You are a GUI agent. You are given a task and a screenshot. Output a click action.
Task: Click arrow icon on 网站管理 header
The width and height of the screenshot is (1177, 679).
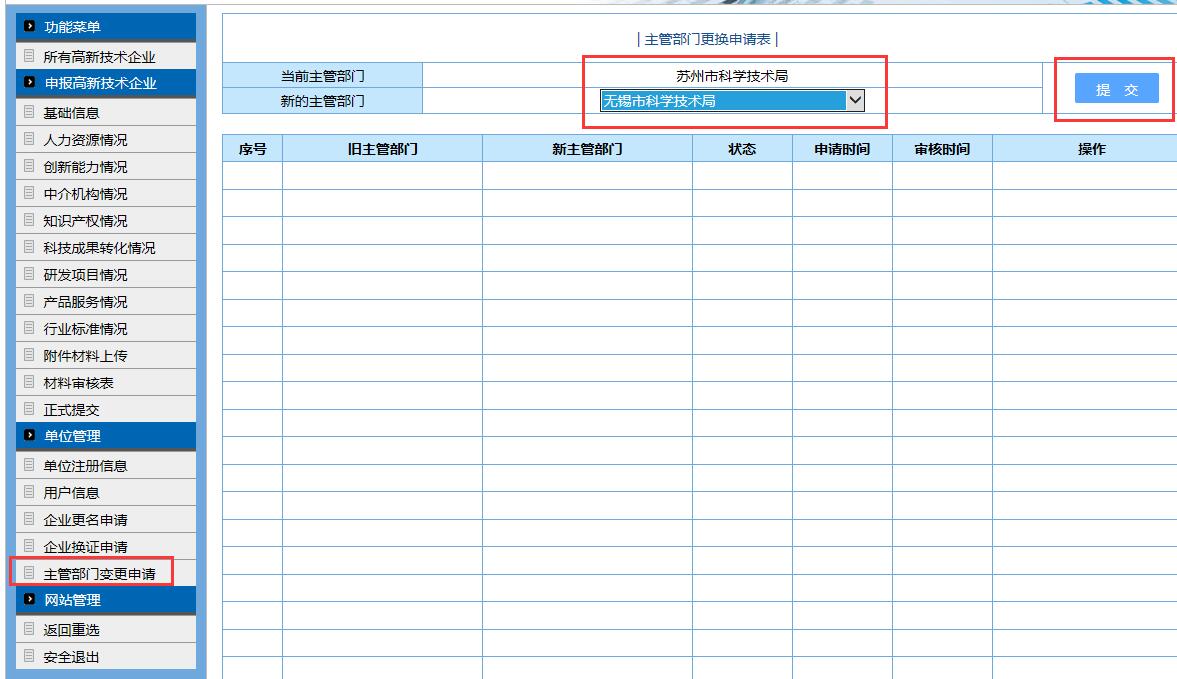coord(29,599)
